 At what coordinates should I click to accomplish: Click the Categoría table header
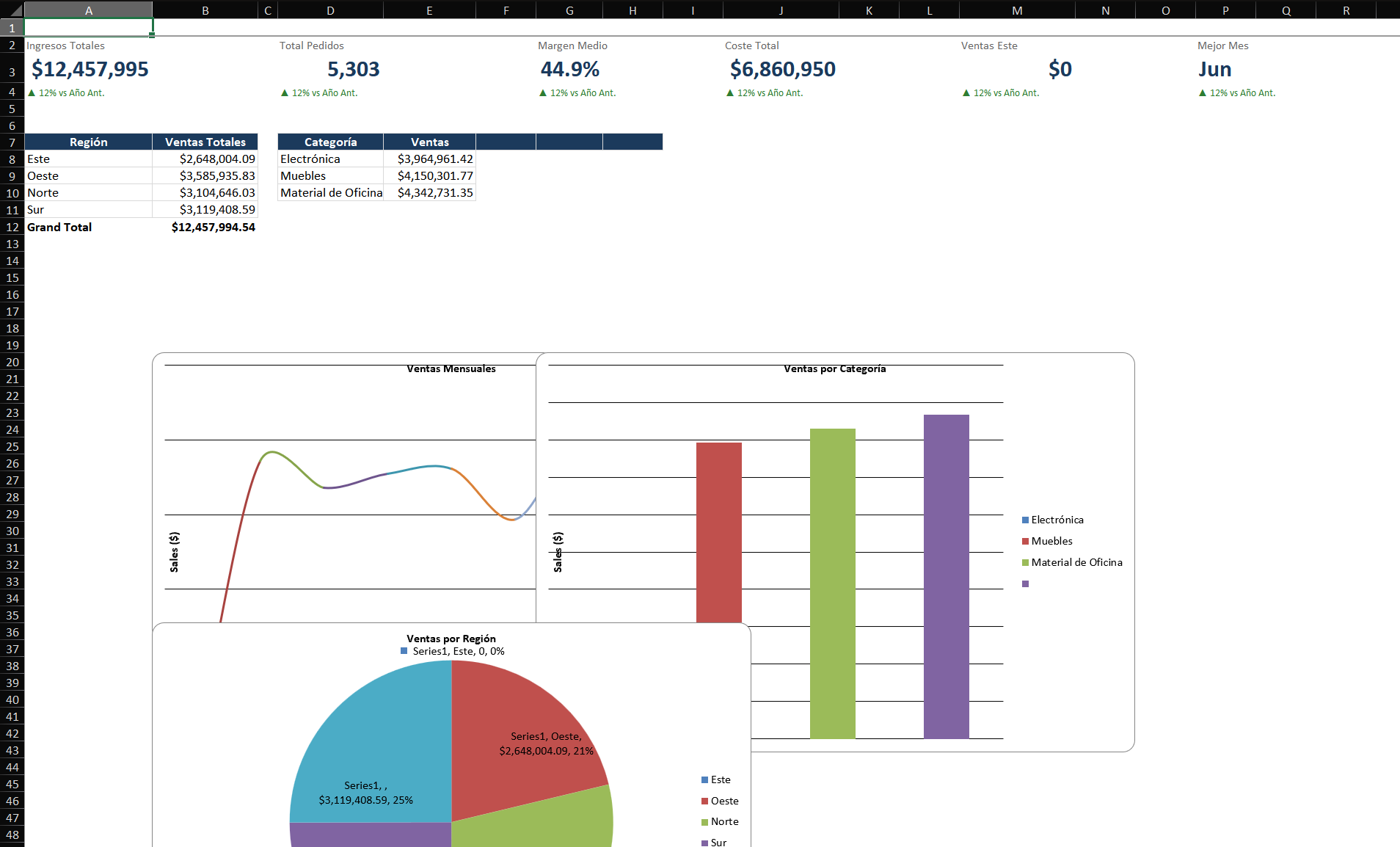click(x=330, y=142)
